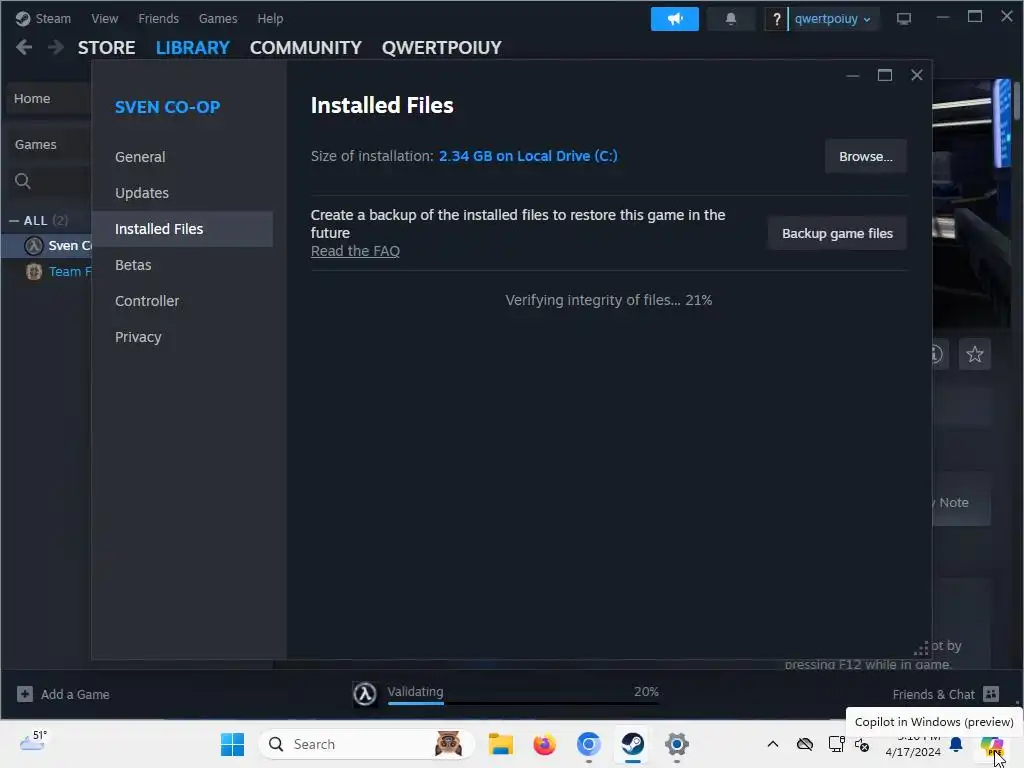Show hidden system tray icons chevron
Screen dimensions: 1024x768
[x=773, y=744]
